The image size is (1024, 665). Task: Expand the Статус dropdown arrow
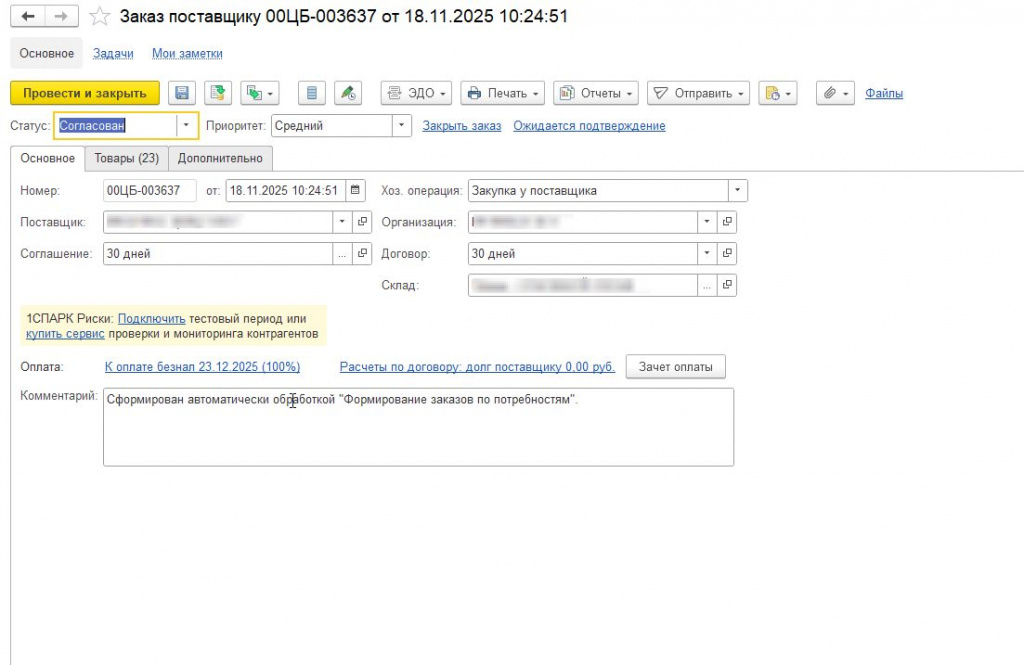click(186, 125)
